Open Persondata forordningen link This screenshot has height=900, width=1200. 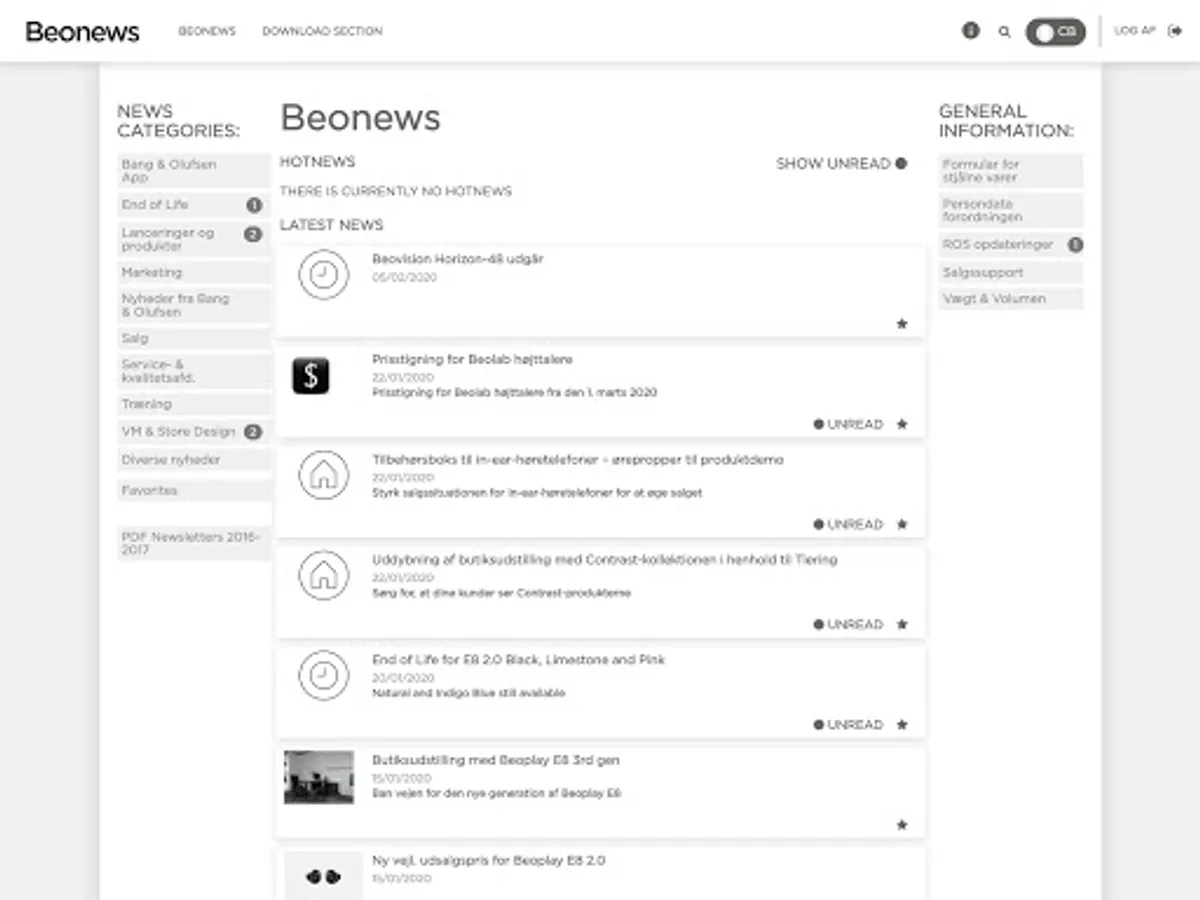1011,211
